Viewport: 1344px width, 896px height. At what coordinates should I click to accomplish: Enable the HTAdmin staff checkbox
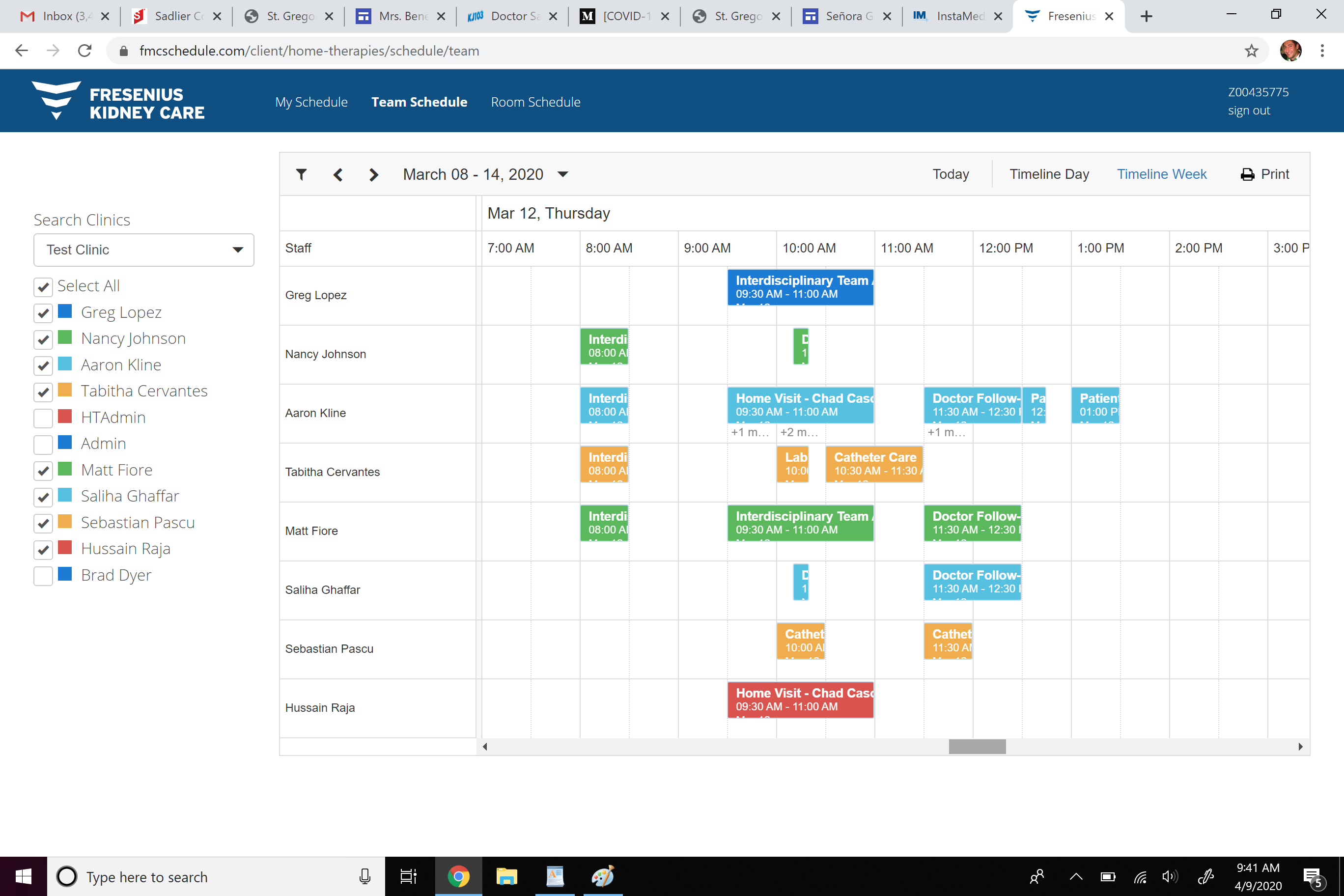pos(43,419)
